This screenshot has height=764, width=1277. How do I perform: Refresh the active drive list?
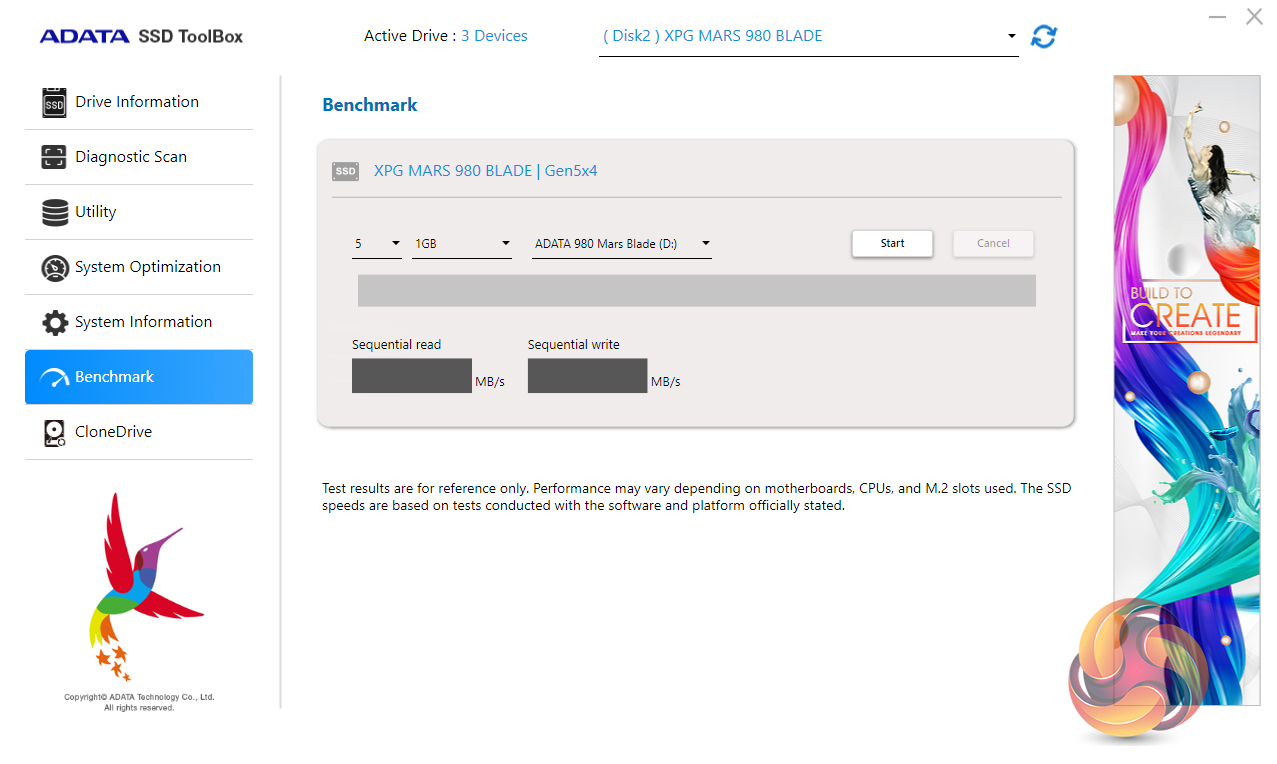1044,36
